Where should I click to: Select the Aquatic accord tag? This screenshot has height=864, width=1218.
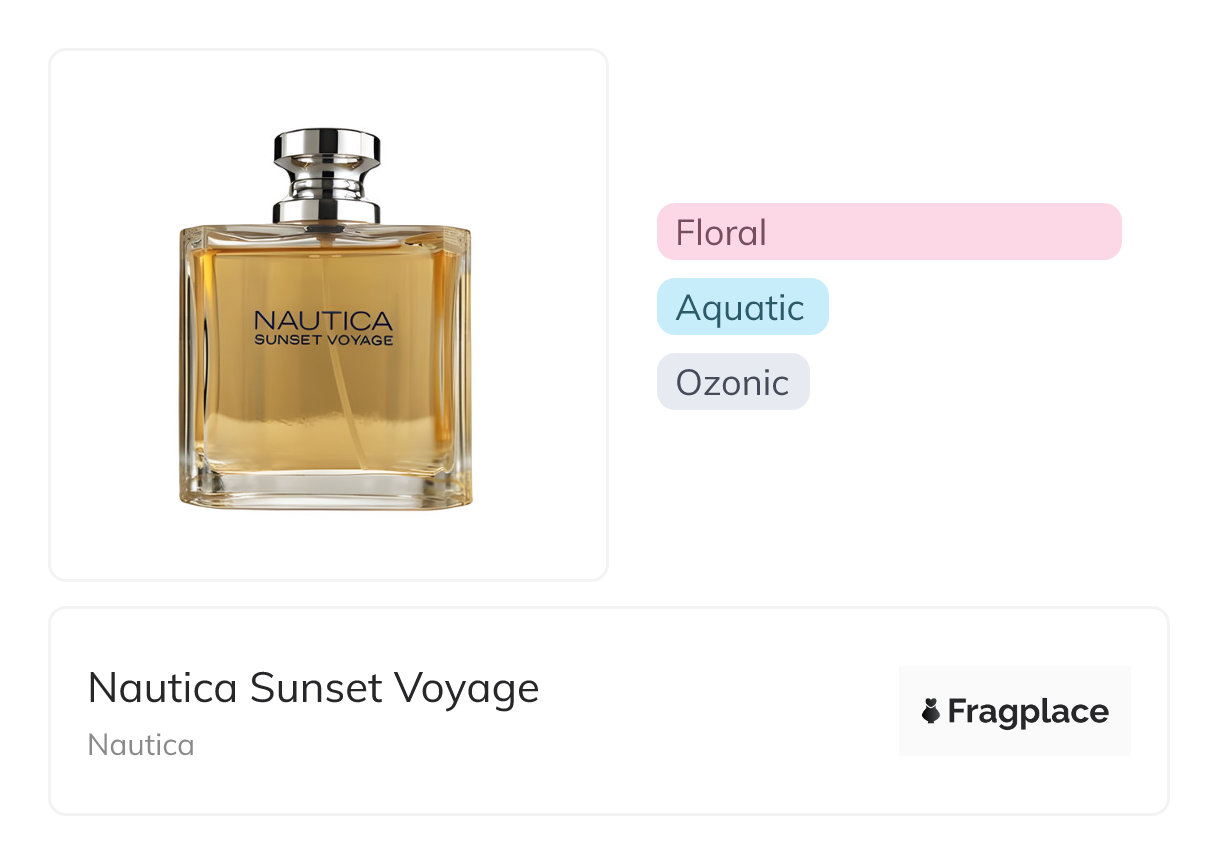(740, 308)
